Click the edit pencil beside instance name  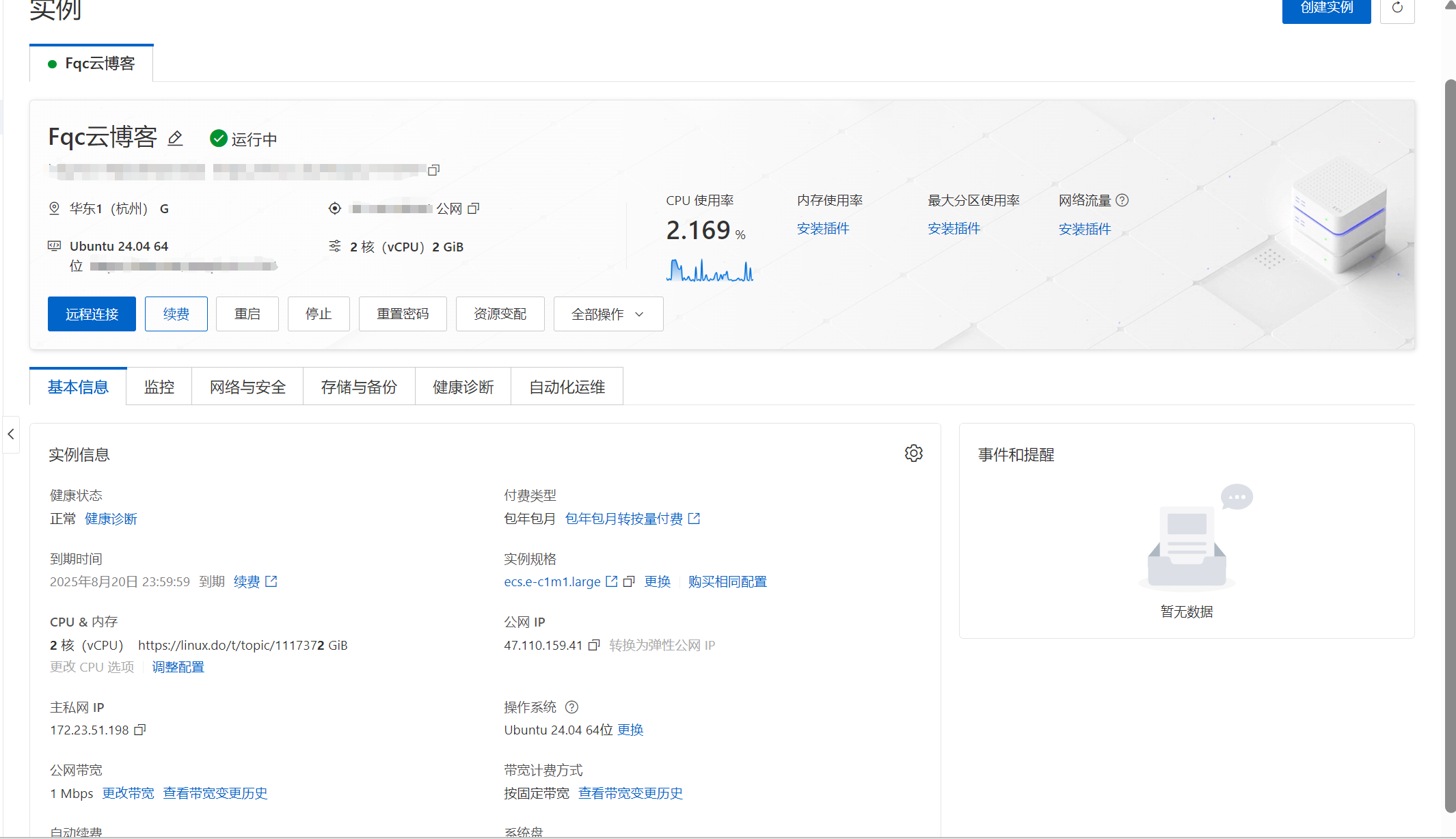pos(175,139)
